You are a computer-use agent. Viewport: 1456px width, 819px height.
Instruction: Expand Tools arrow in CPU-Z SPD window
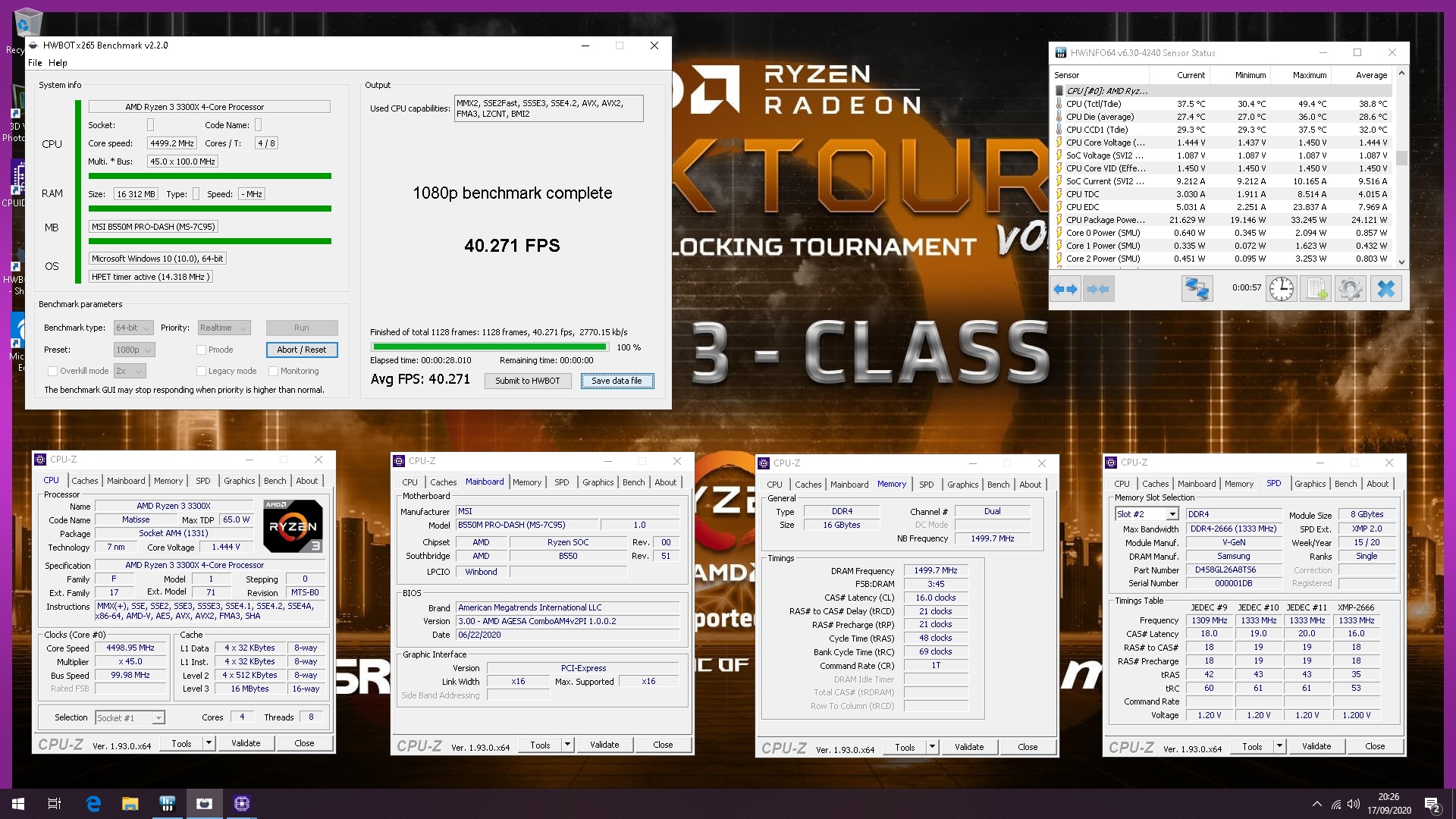point(1279,746)
